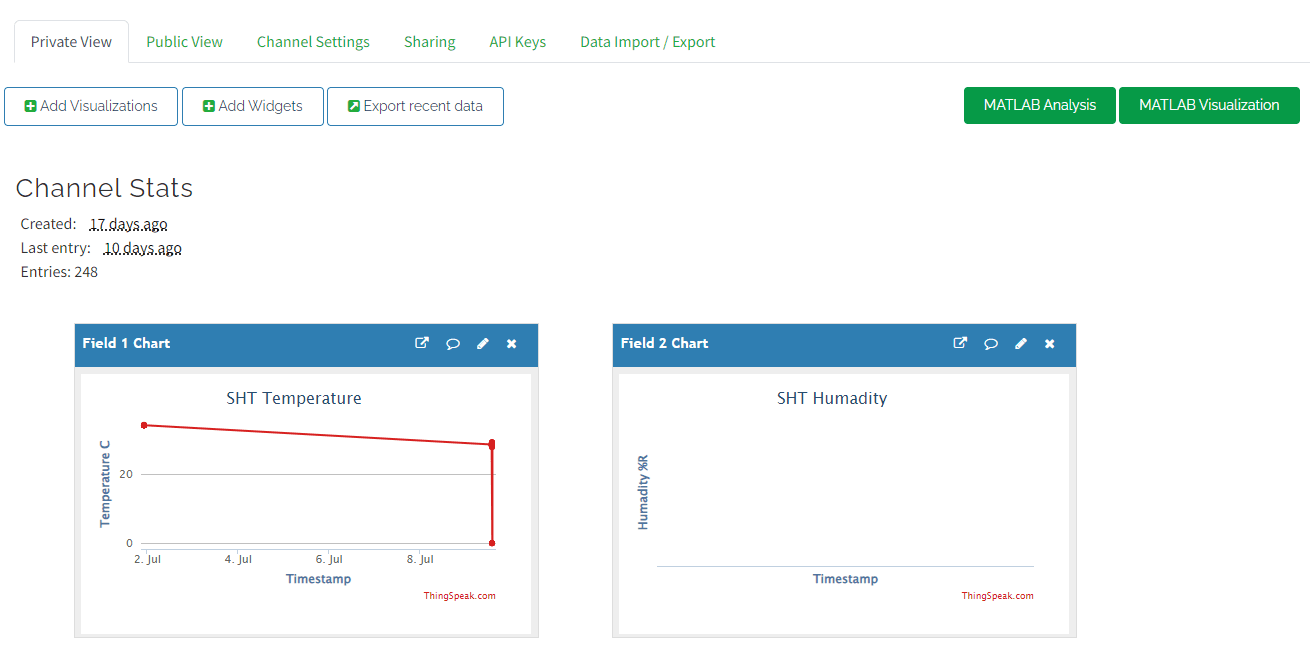The image size is (1312, 652).
Task: Click the Add Visualizations button
Action: [91, 106]
